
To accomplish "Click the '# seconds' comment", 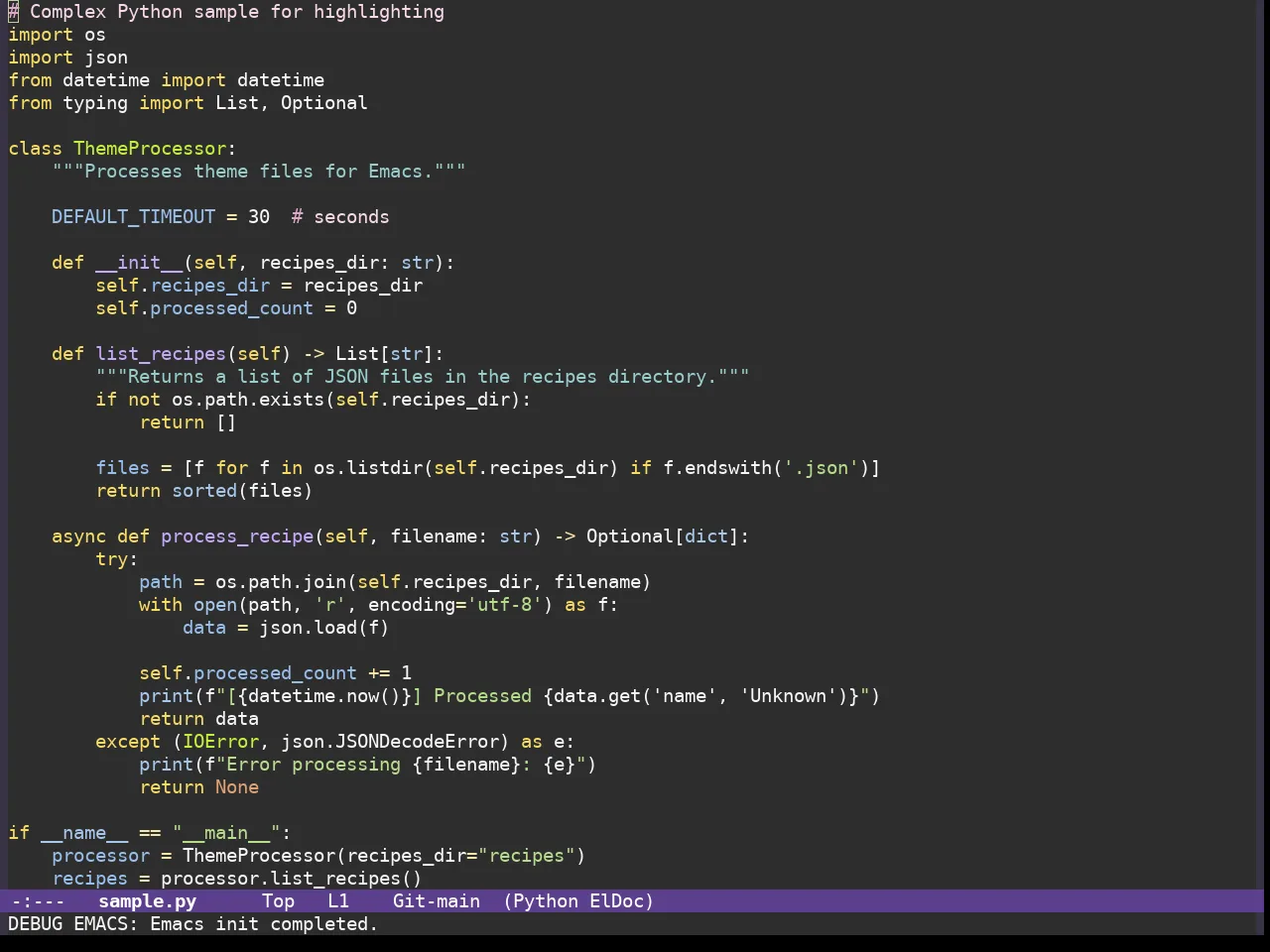I will coord(340,217).
